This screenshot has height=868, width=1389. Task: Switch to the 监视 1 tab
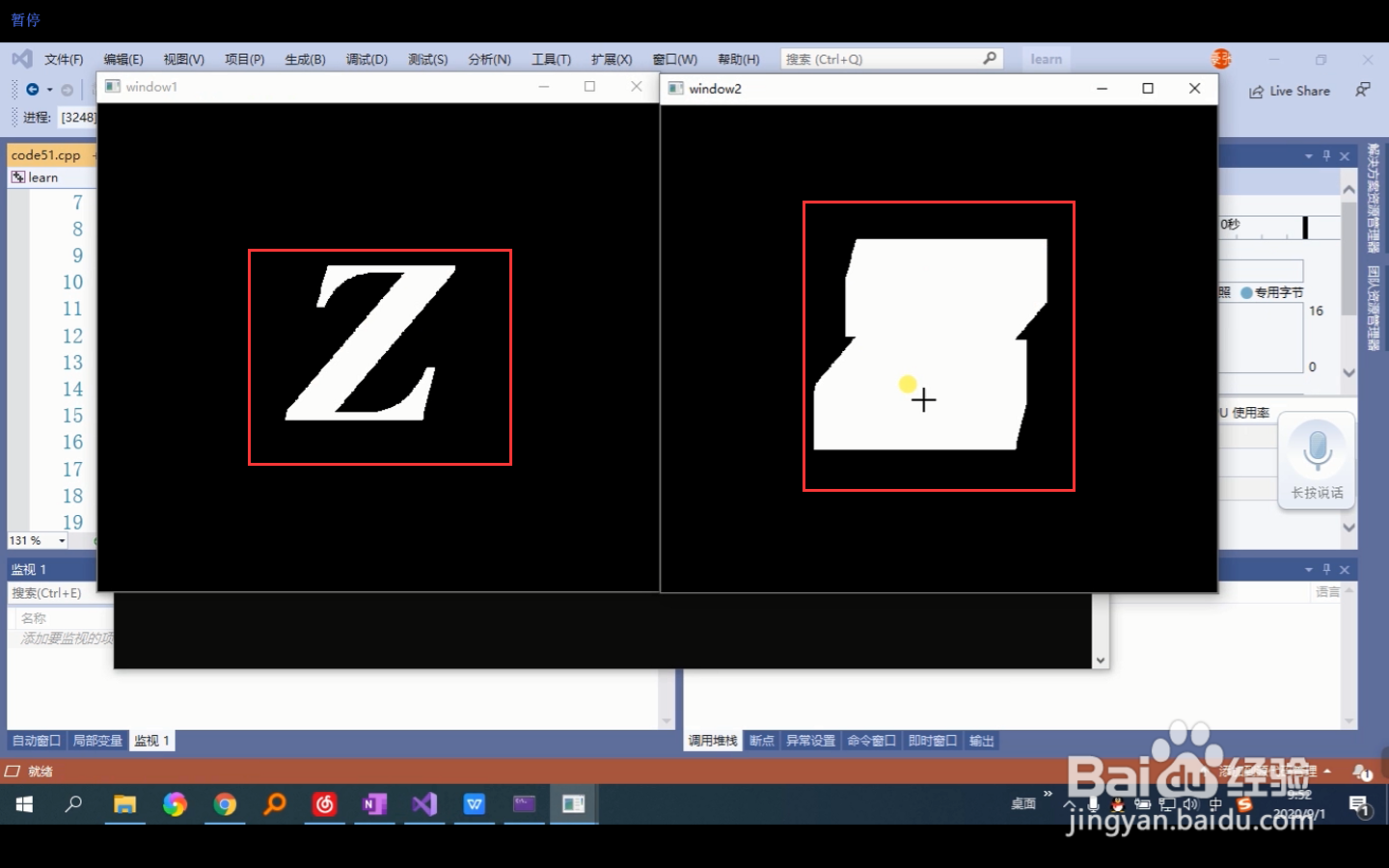click(152, 741)
